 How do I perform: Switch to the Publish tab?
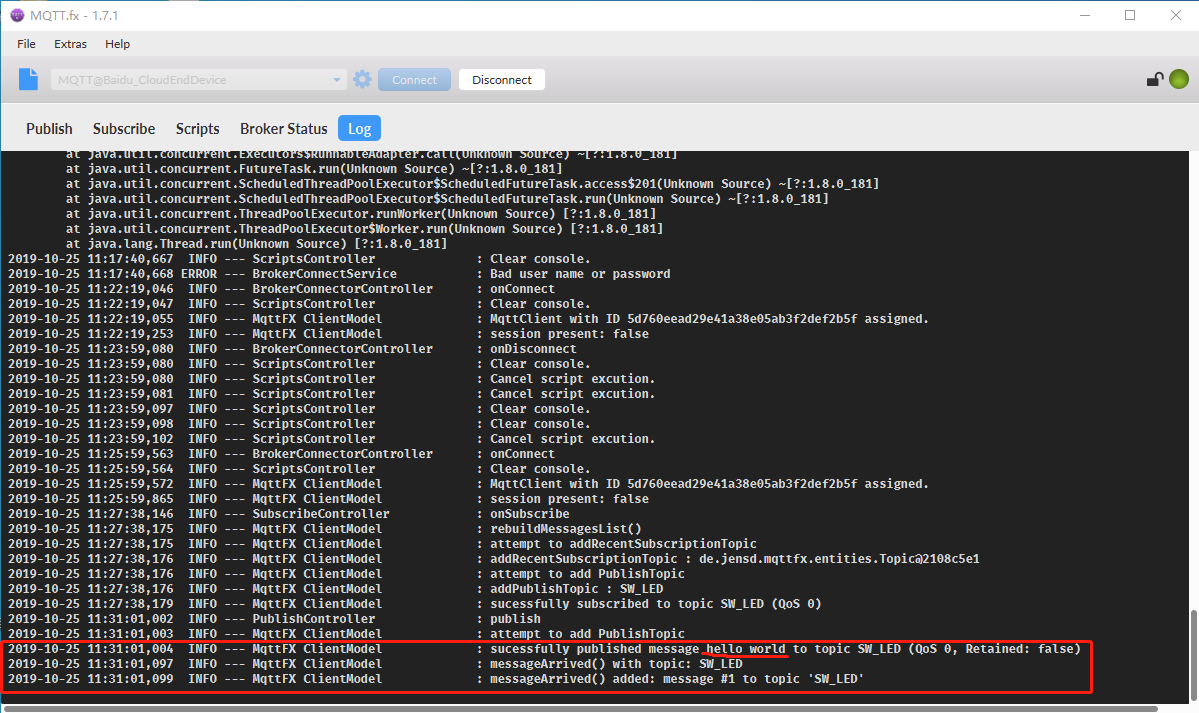(48, 128)
